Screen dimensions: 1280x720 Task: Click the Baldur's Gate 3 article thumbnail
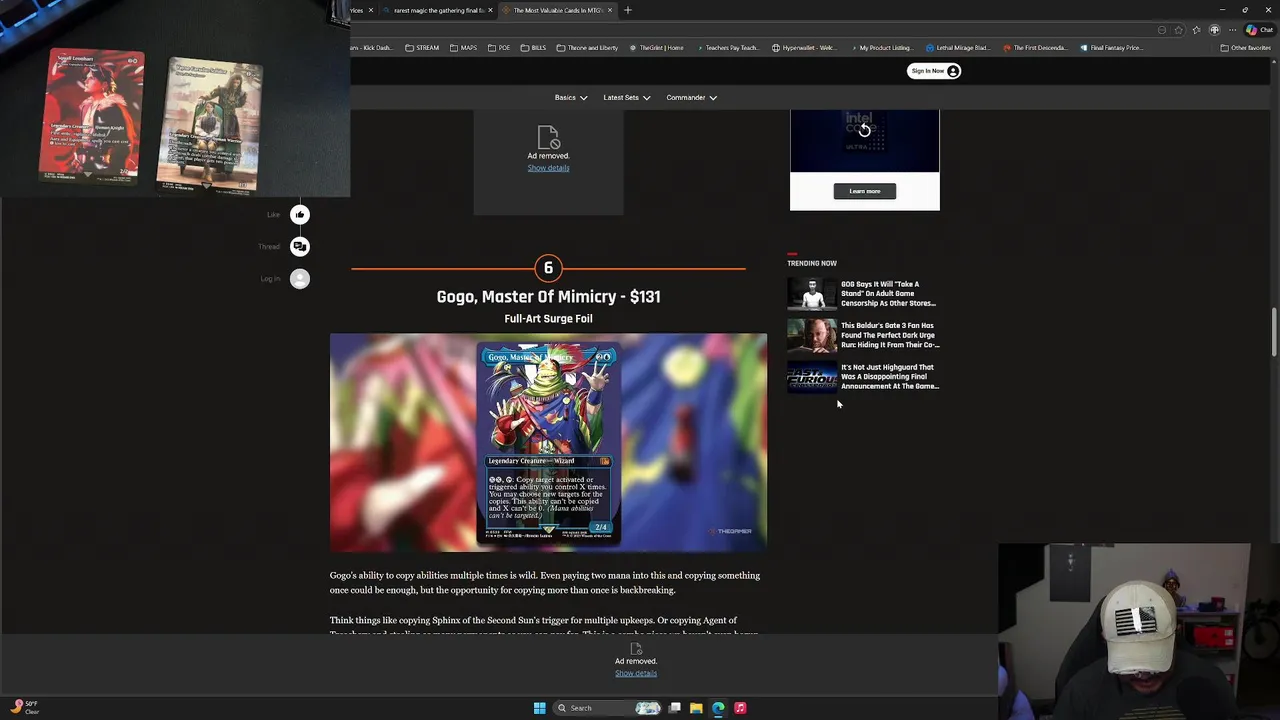pyautogui.click(x=812, y=335)
